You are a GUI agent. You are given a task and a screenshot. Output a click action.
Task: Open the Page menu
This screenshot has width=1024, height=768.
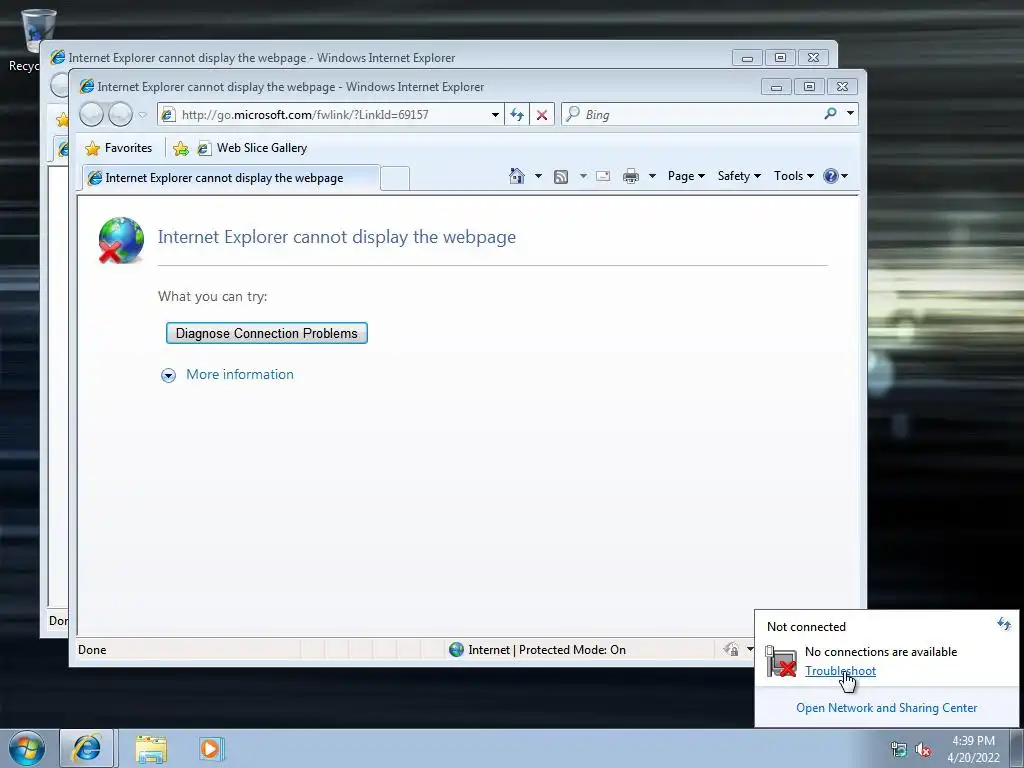click(686, 176)
